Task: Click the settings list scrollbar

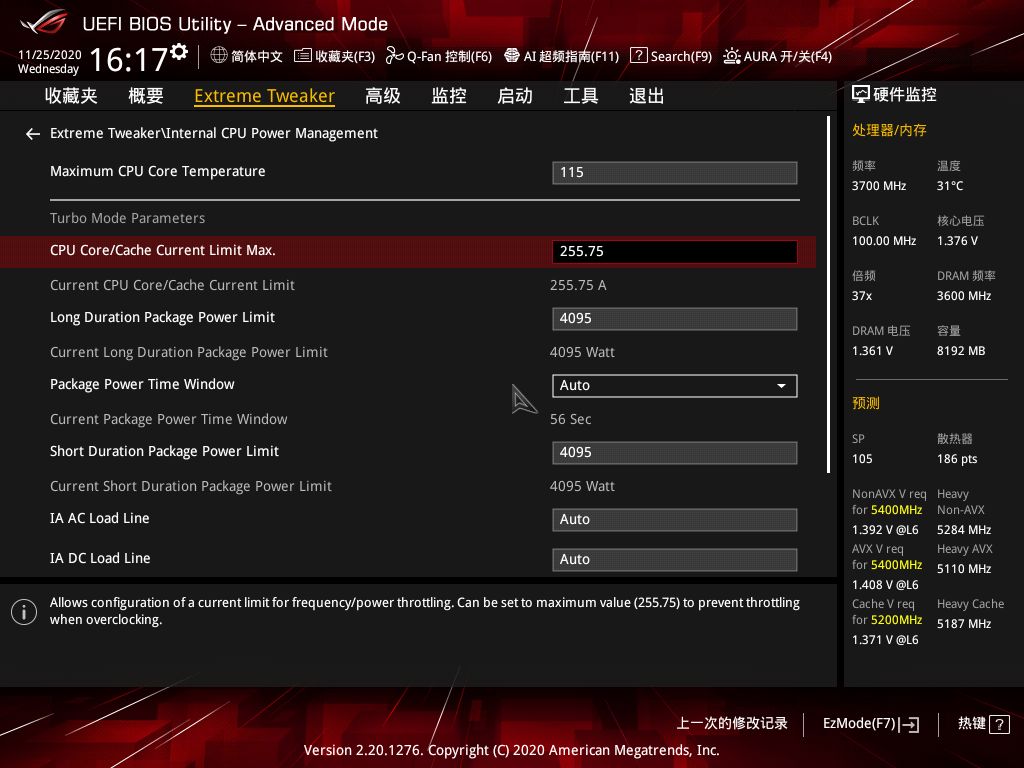Action: tap(828, 295)
